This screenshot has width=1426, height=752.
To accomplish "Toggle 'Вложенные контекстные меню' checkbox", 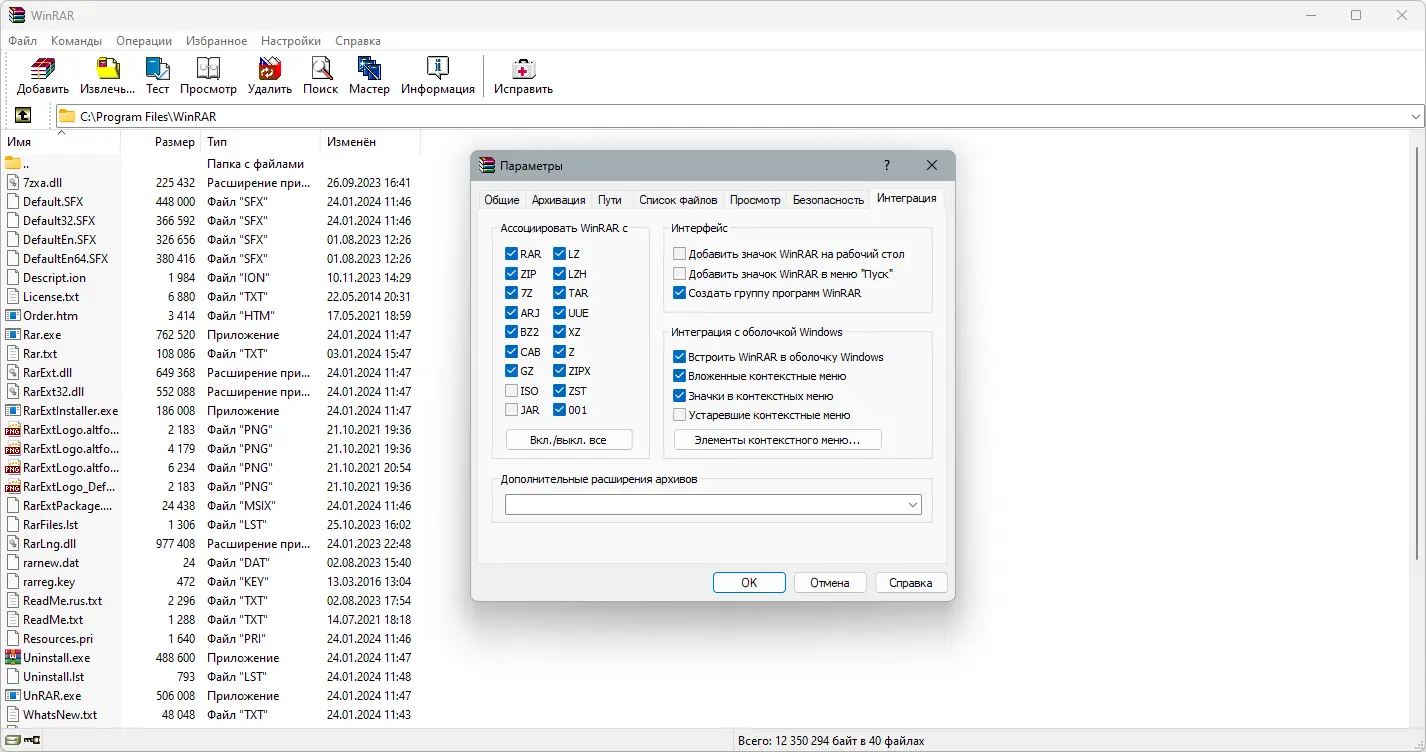I will coord(680,376).
